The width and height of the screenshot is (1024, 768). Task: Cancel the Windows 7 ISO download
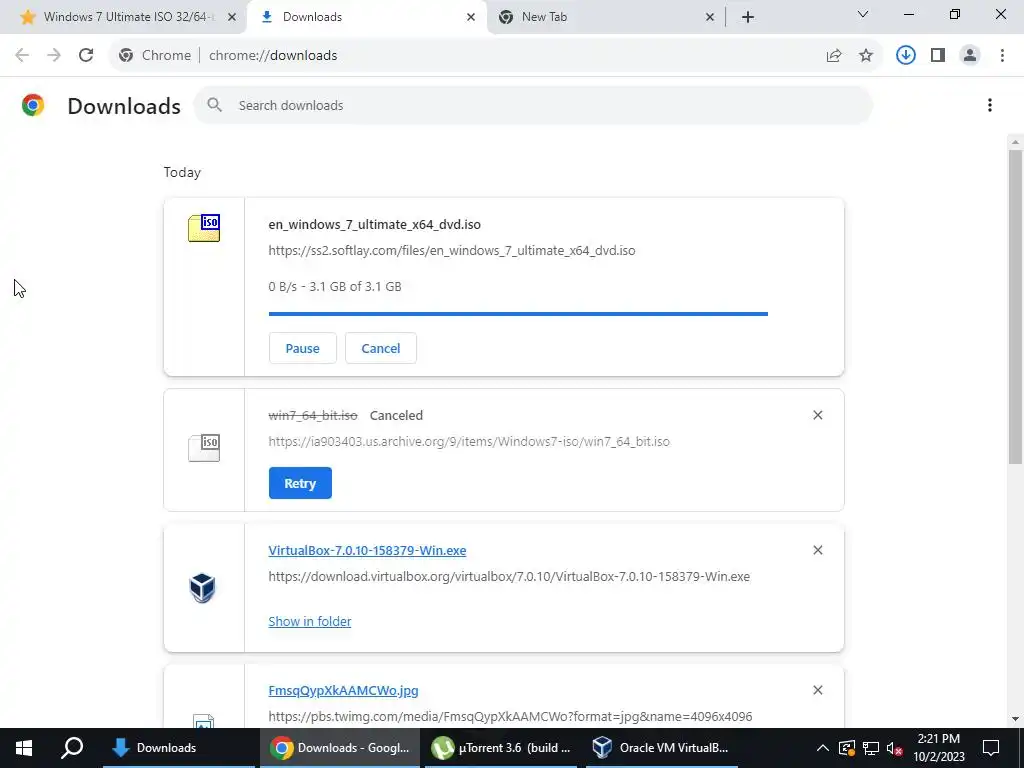tap(381, 348)
